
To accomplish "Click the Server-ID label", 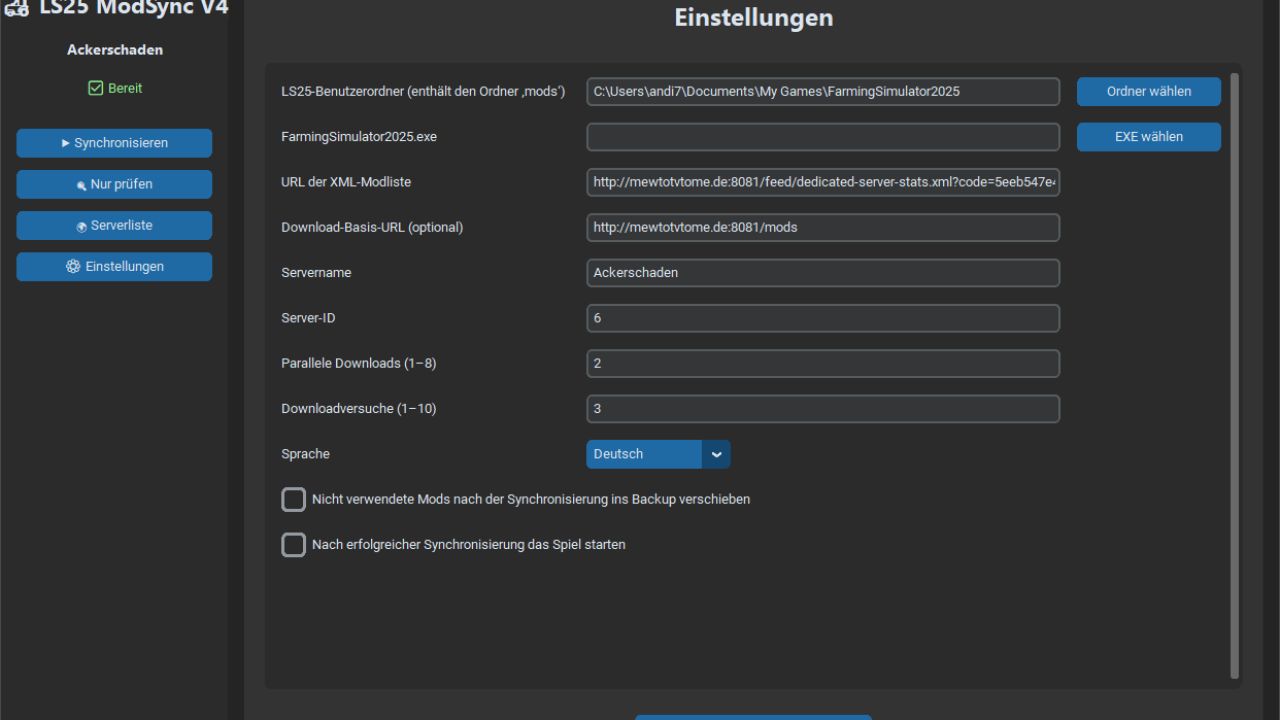I will 308,318.
